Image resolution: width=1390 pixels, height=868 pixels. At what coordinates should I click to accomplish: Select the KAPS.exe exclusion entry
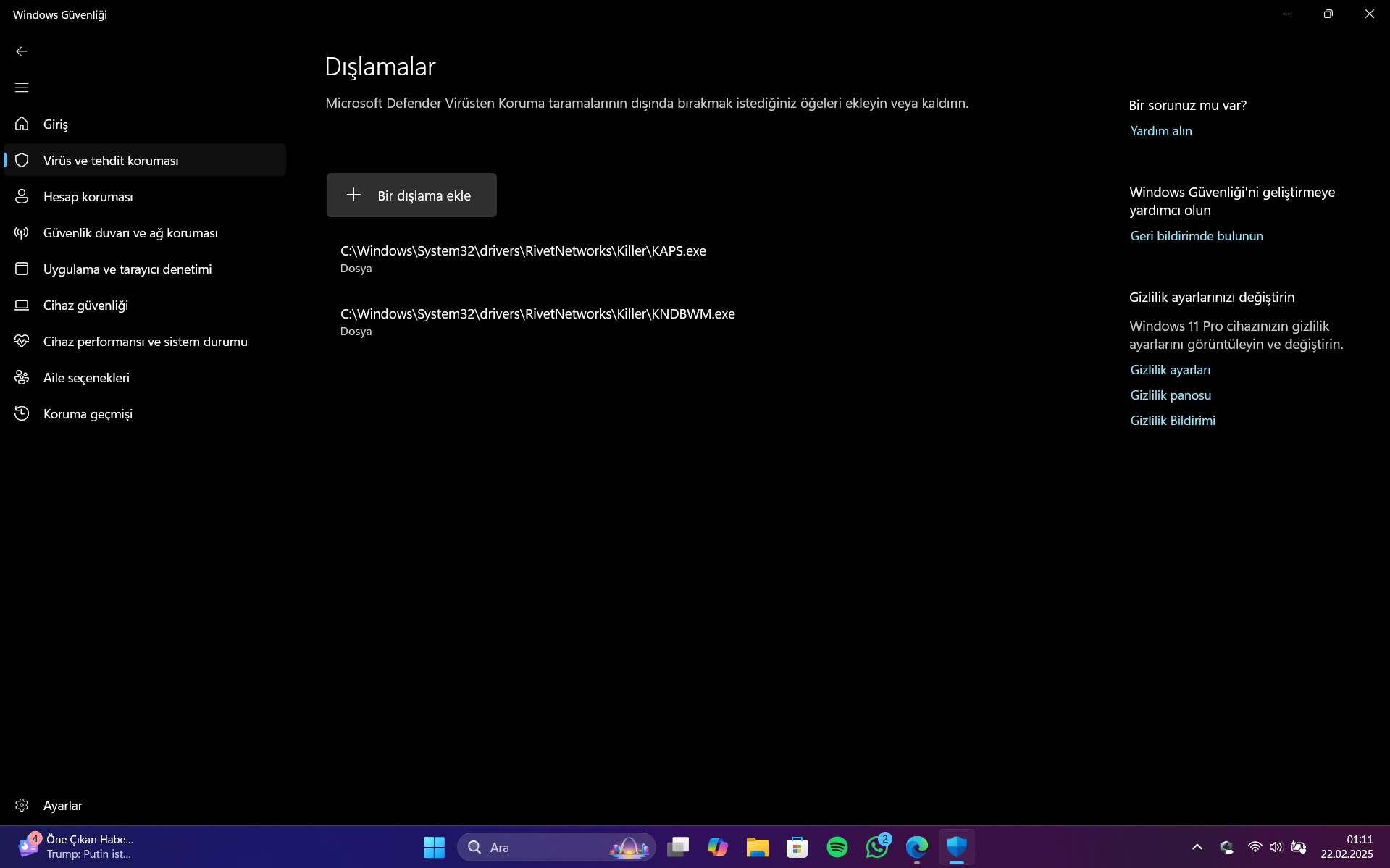click(523, 258)
